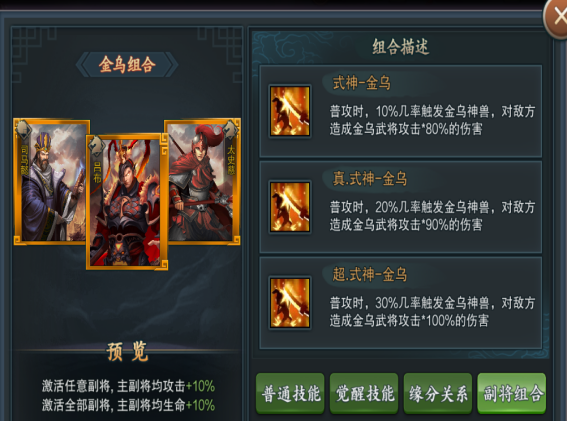Click the 真.式神-金乌 skill icon
Screen dimensions: 567x421
pos(290,207)
